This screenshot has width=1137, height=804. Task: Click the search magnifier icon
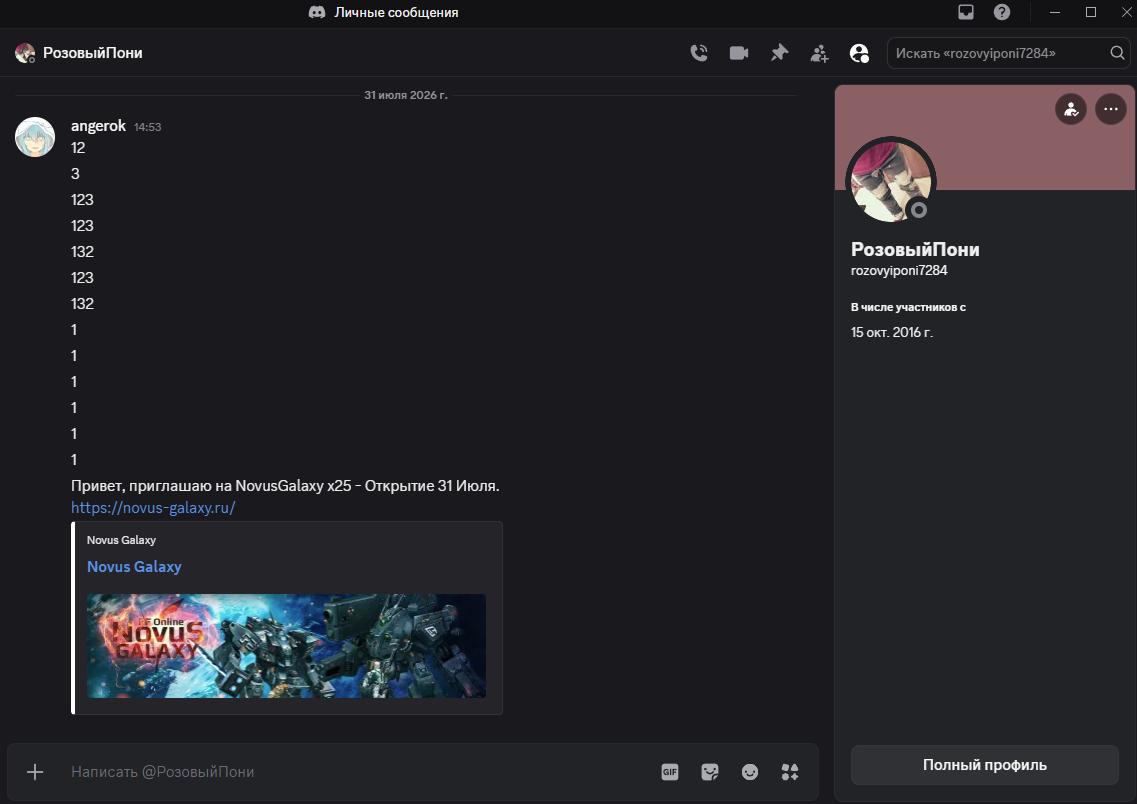point(1117,53)
